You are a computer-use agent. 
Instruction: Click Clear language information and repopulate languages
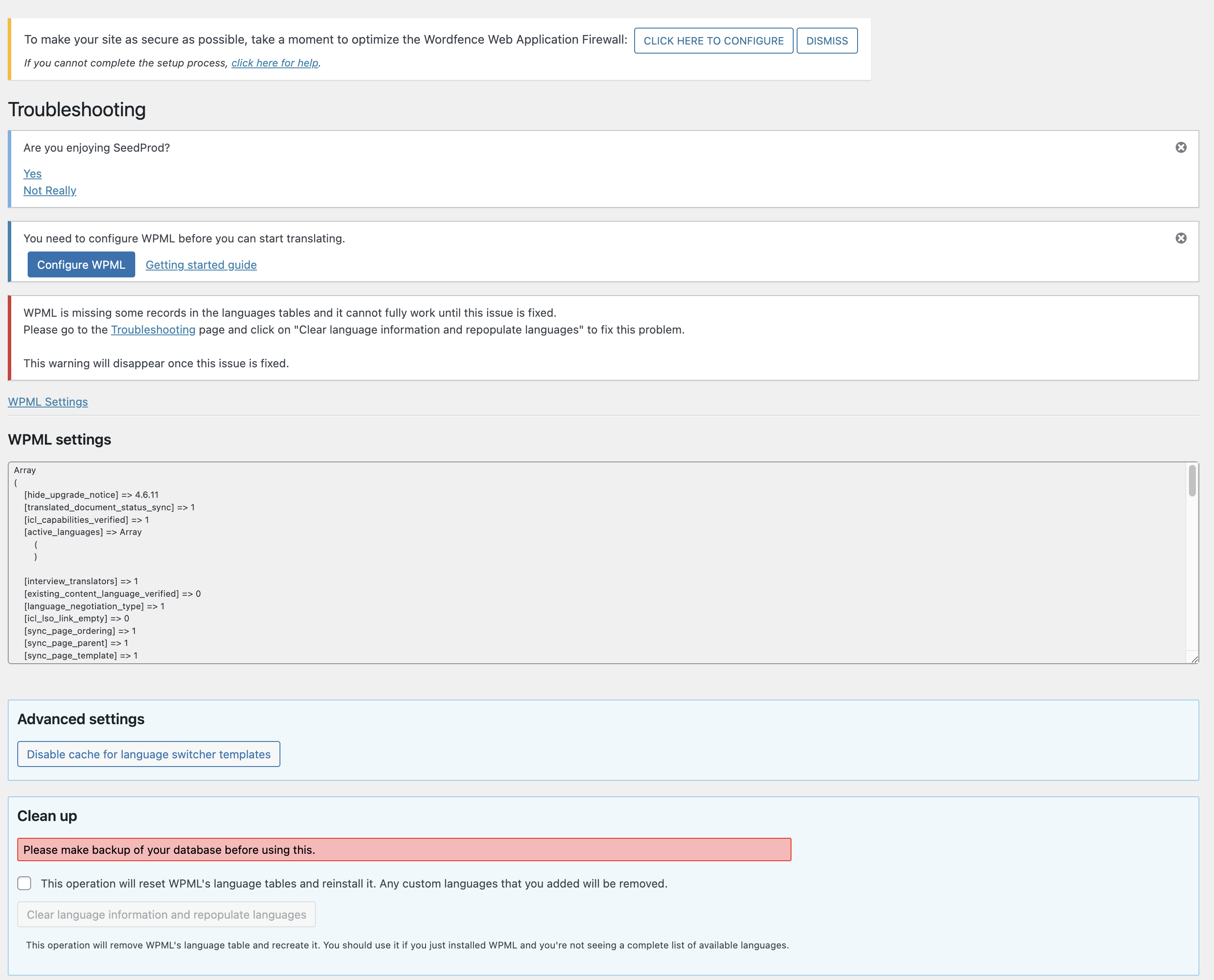click(x=166, y=914)
